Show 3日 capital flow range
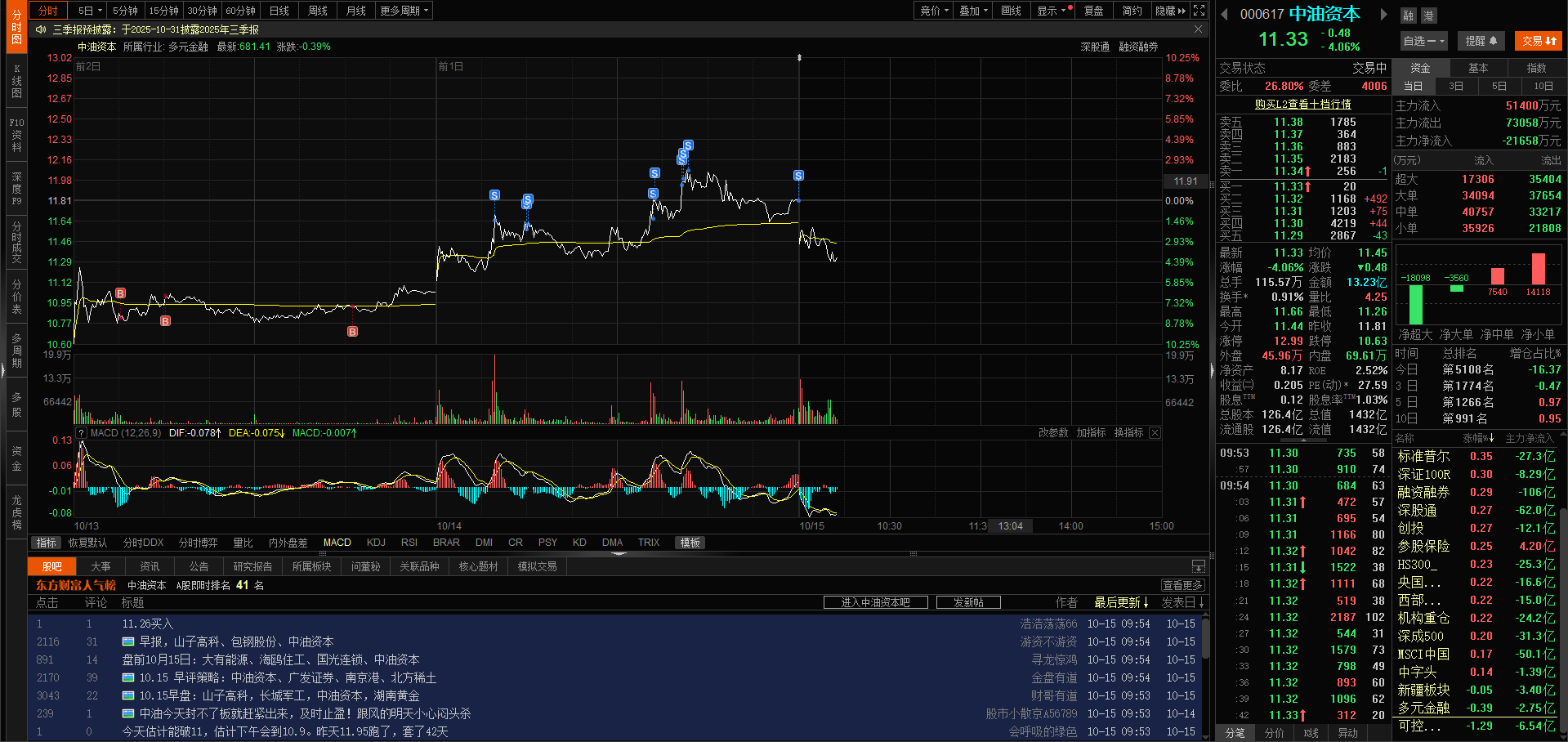1568x742 pixels. (x=1456, y=86)
